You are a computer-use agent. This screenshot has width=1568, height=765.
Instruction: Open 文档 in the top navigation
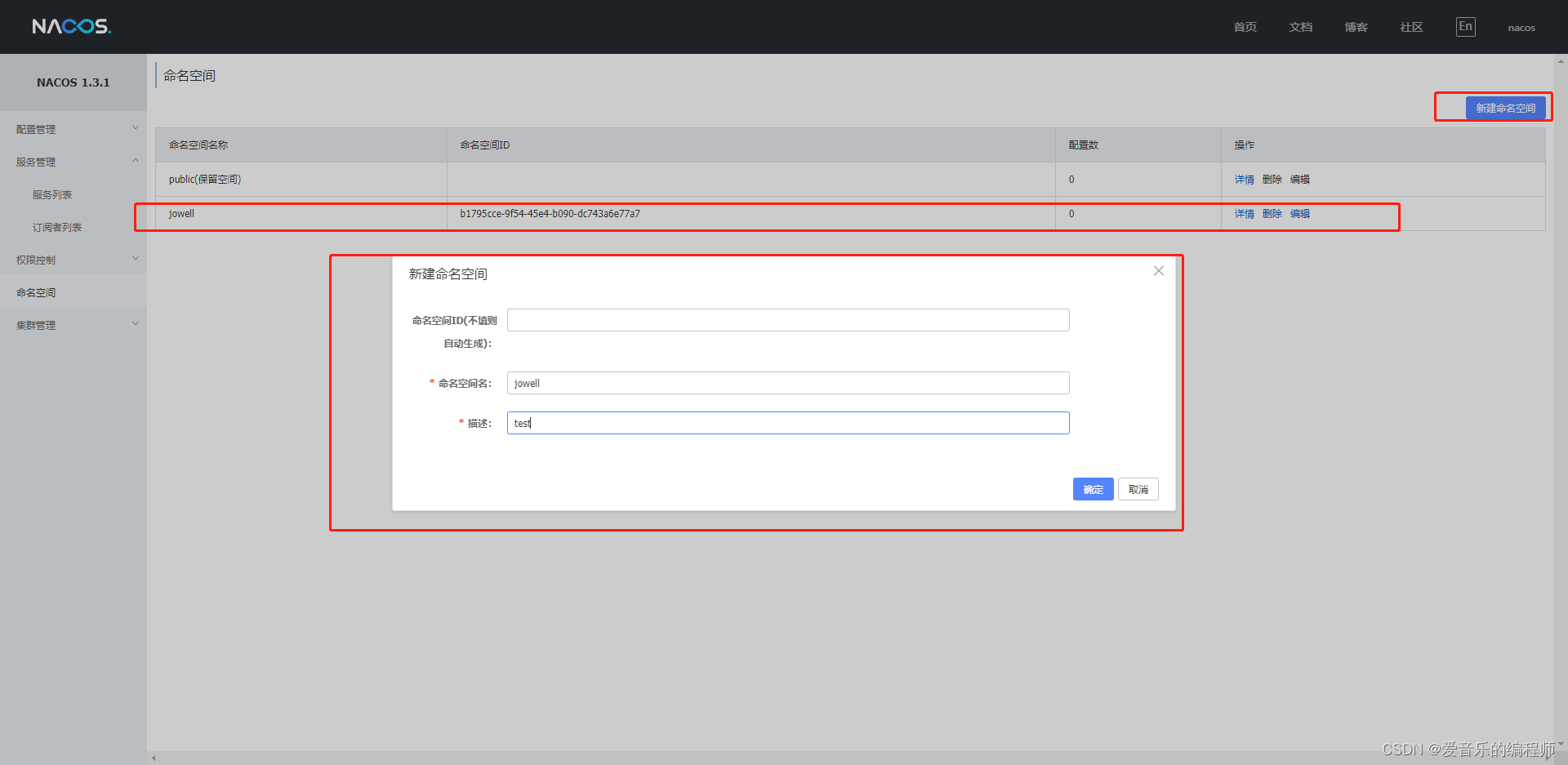1300,27
